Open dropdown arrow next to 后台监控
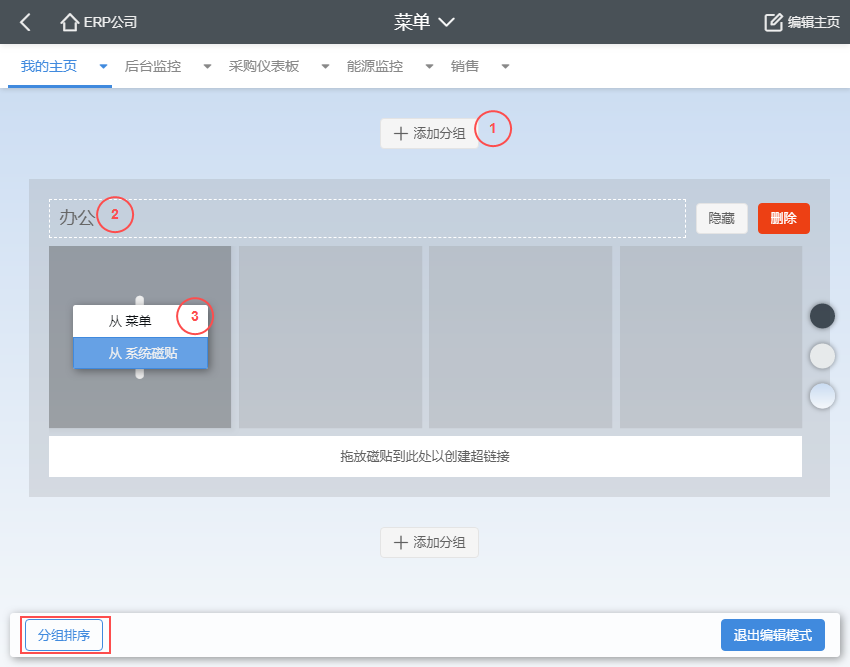Viewport: 850px width, 667px height. [207, 67]
